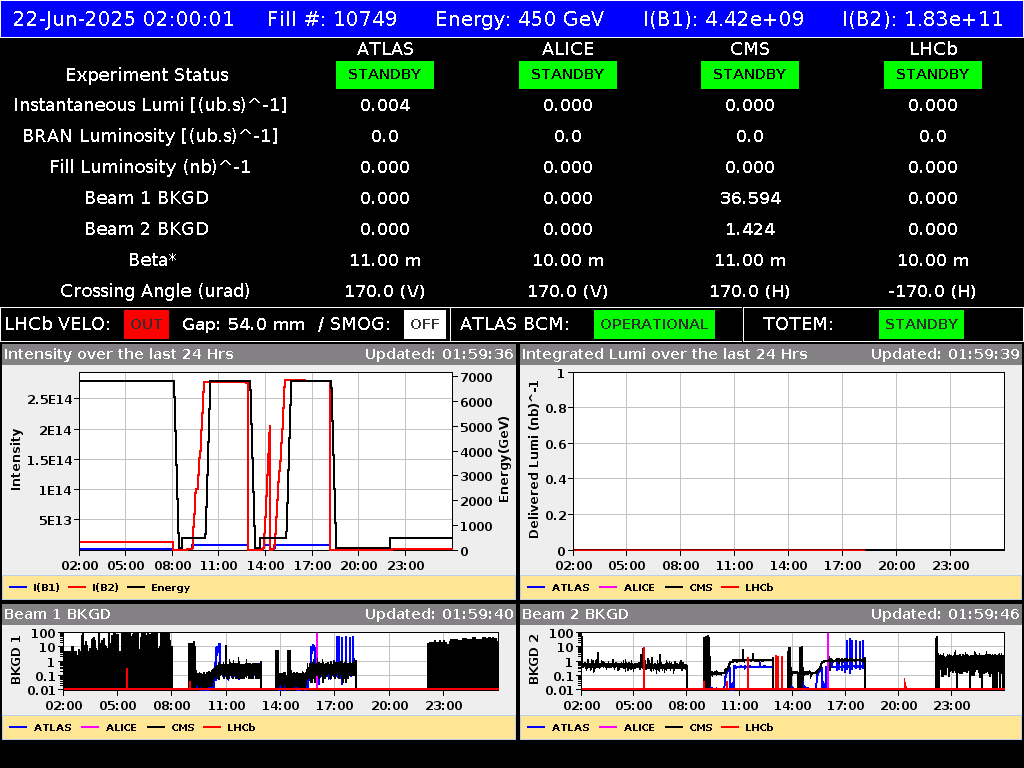1024x768 pixels.
Task: Click CMS Beam 1 BKGD value 36.594
Action: (x=750, y=198)
